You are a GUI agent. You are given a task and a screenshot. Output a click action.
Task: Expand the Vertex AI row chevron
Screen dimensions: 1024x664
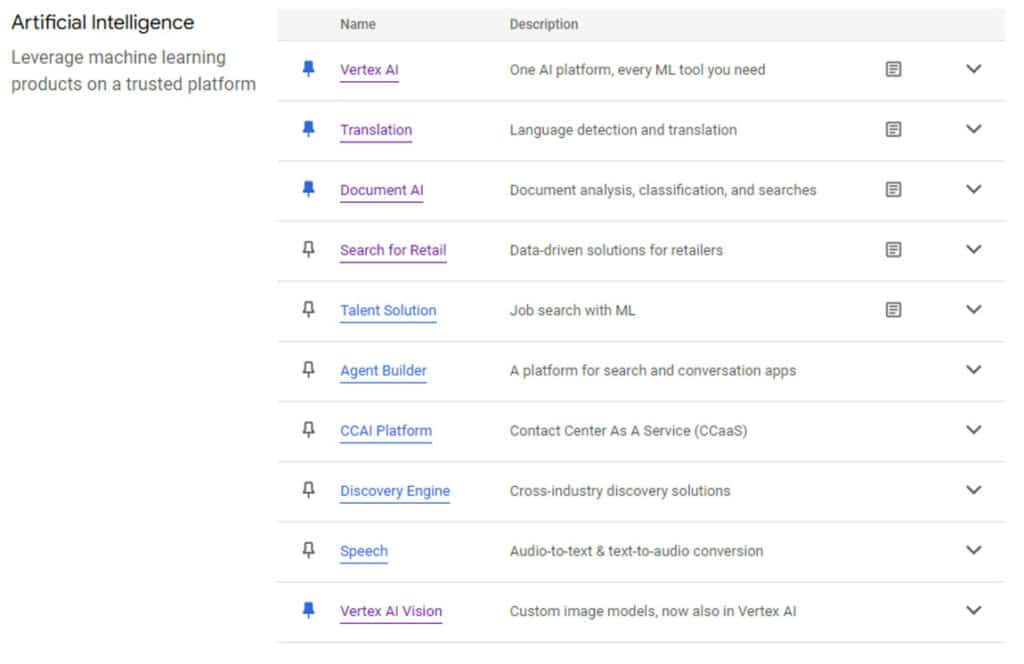pos(973,69)
